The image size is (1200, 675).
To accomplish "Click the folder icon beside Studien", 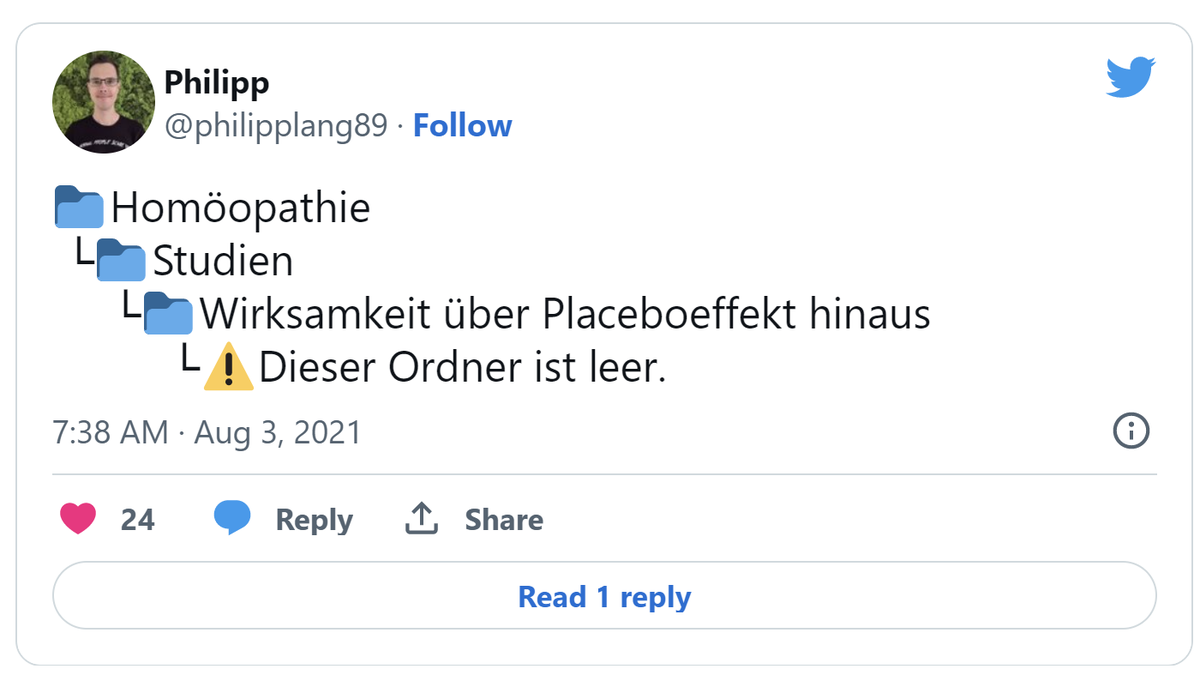I will (x=122, y=261).
